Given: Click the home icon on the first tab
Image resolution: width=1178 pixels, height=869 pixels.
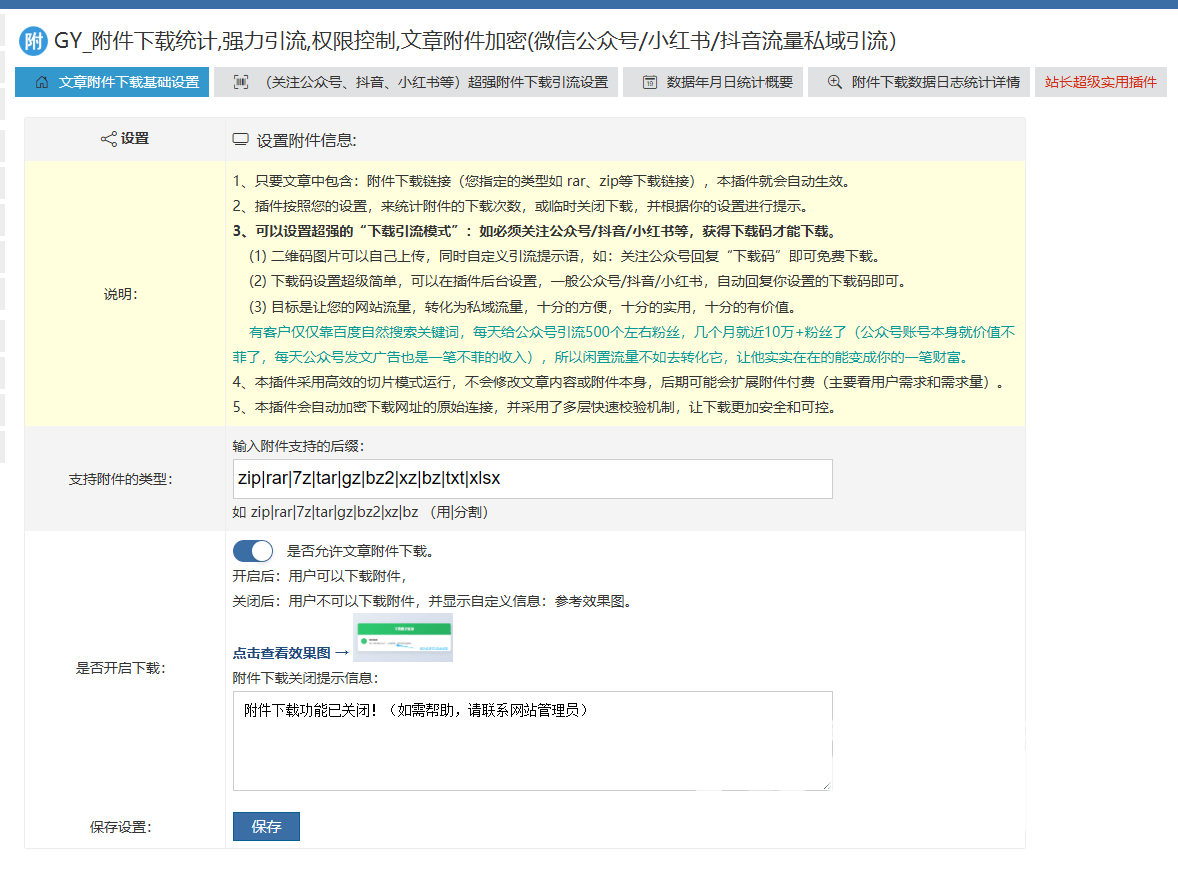Looking at the screenshot, I should (x=41, y=82).
